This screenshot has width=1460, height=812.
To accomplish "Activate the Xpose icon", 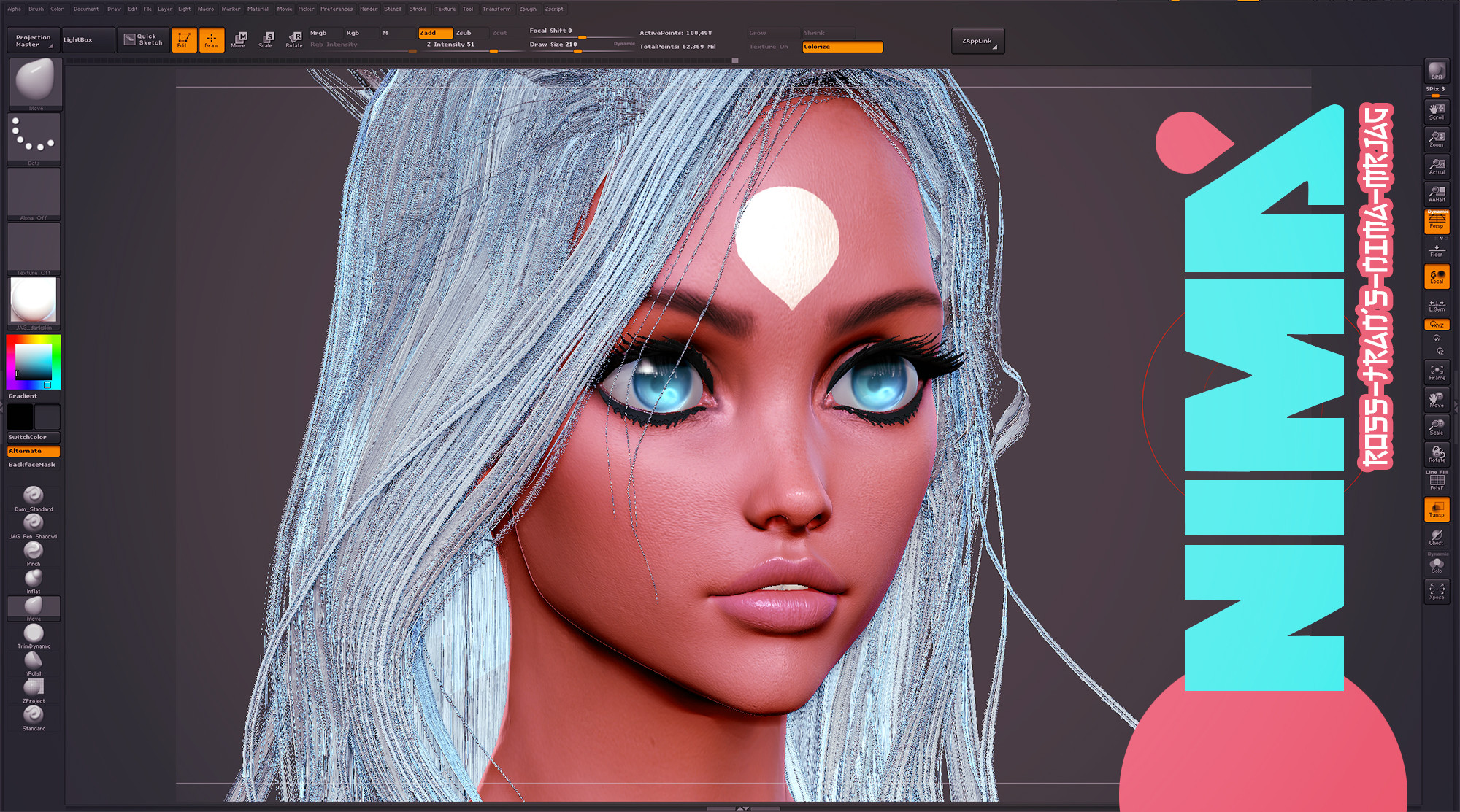I will 1436,591.
